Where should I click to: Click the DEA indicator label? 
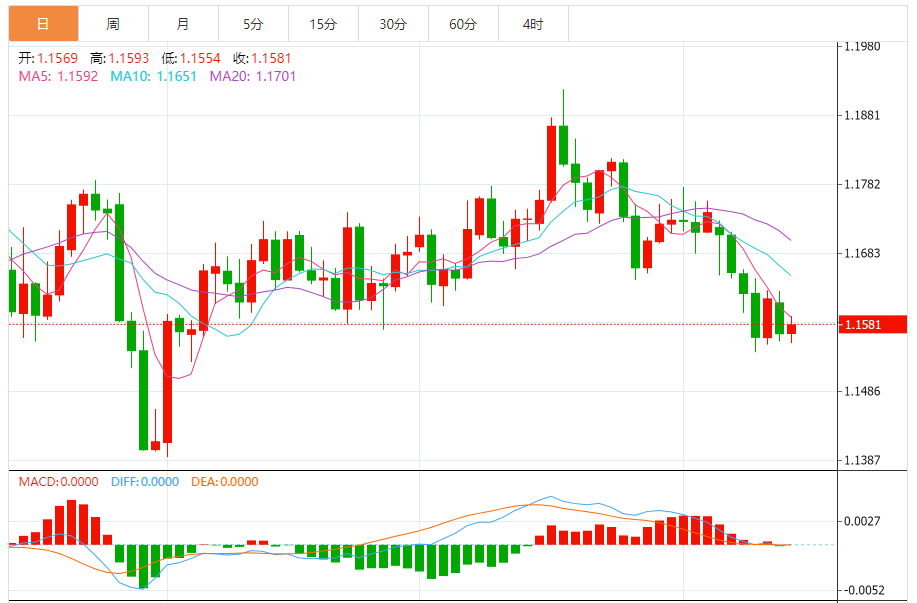[225, 482]
